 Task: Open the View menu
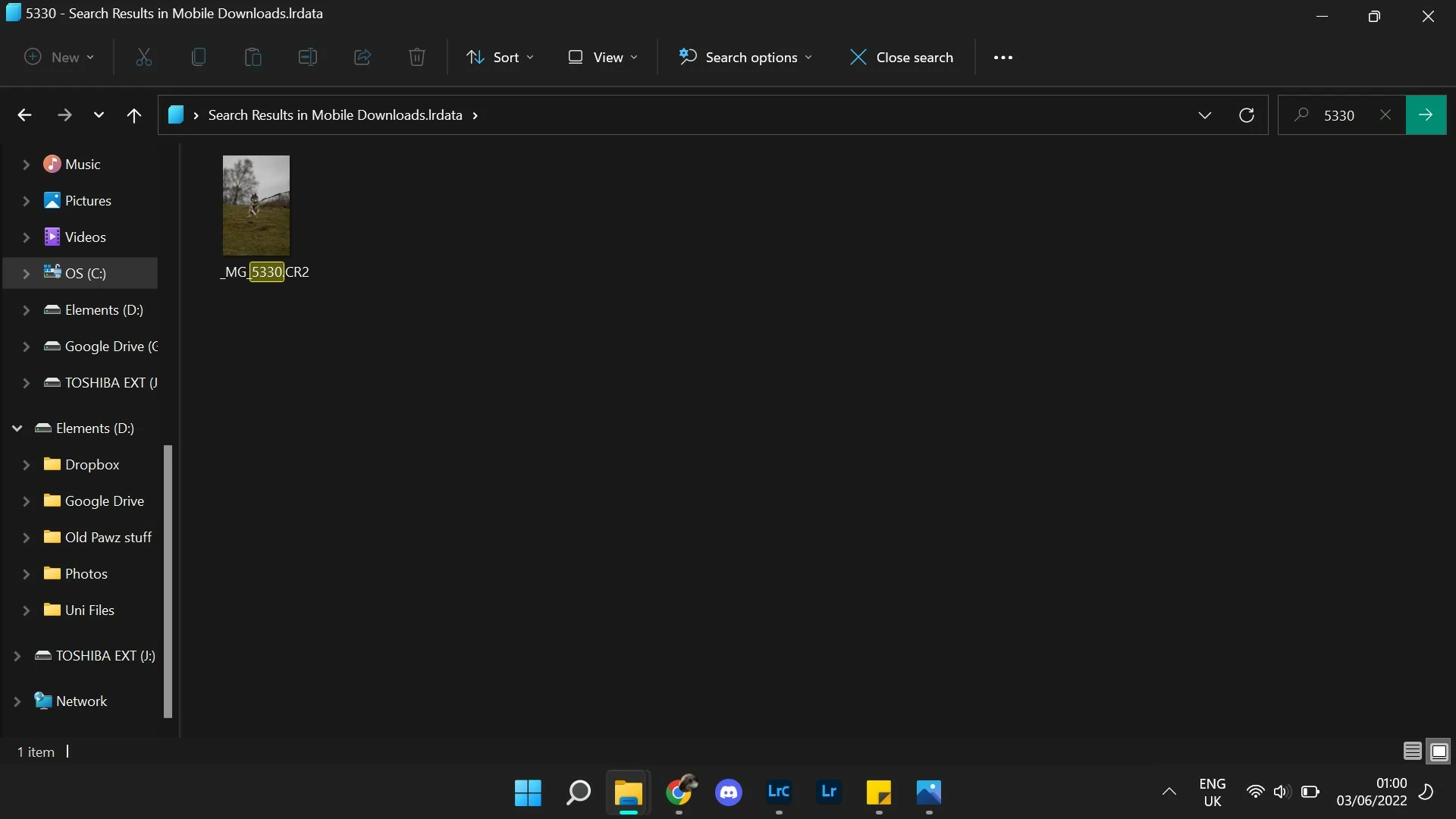pos(603,58)
